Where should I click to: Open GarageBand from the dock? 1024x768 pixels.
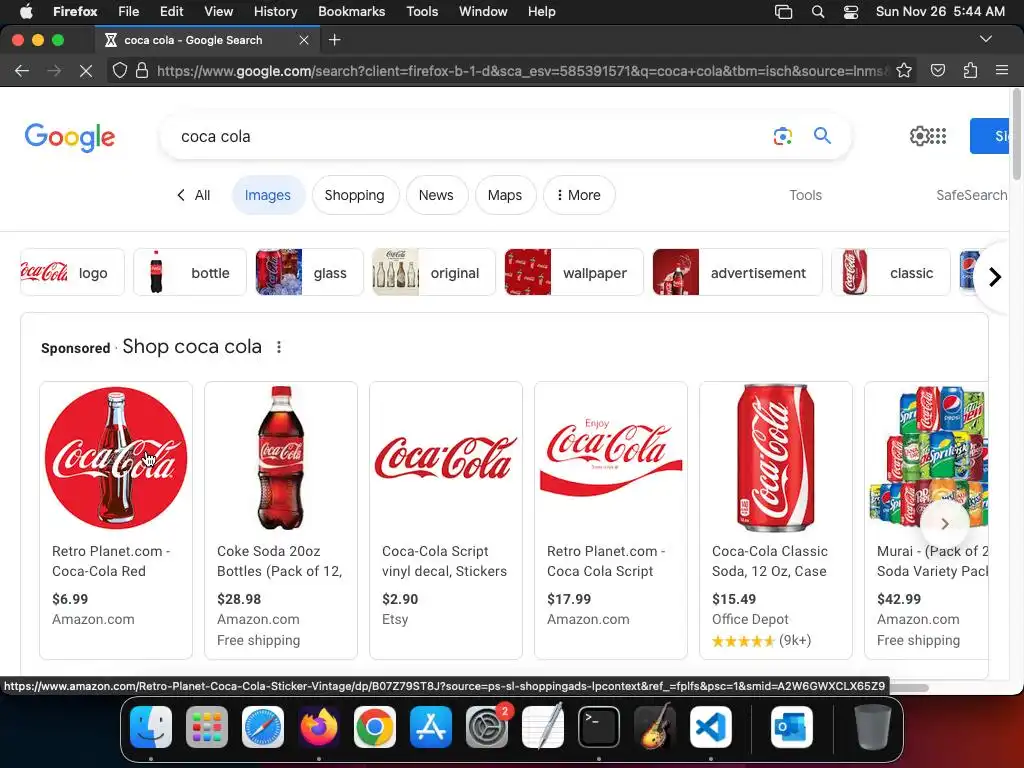tap(655, 727)
